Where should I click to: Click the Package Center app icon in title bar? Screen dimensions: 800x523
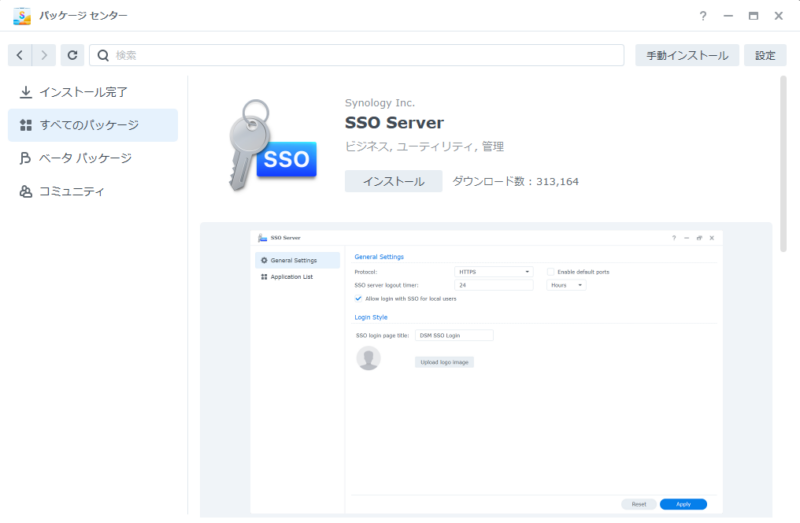(22, 16)
